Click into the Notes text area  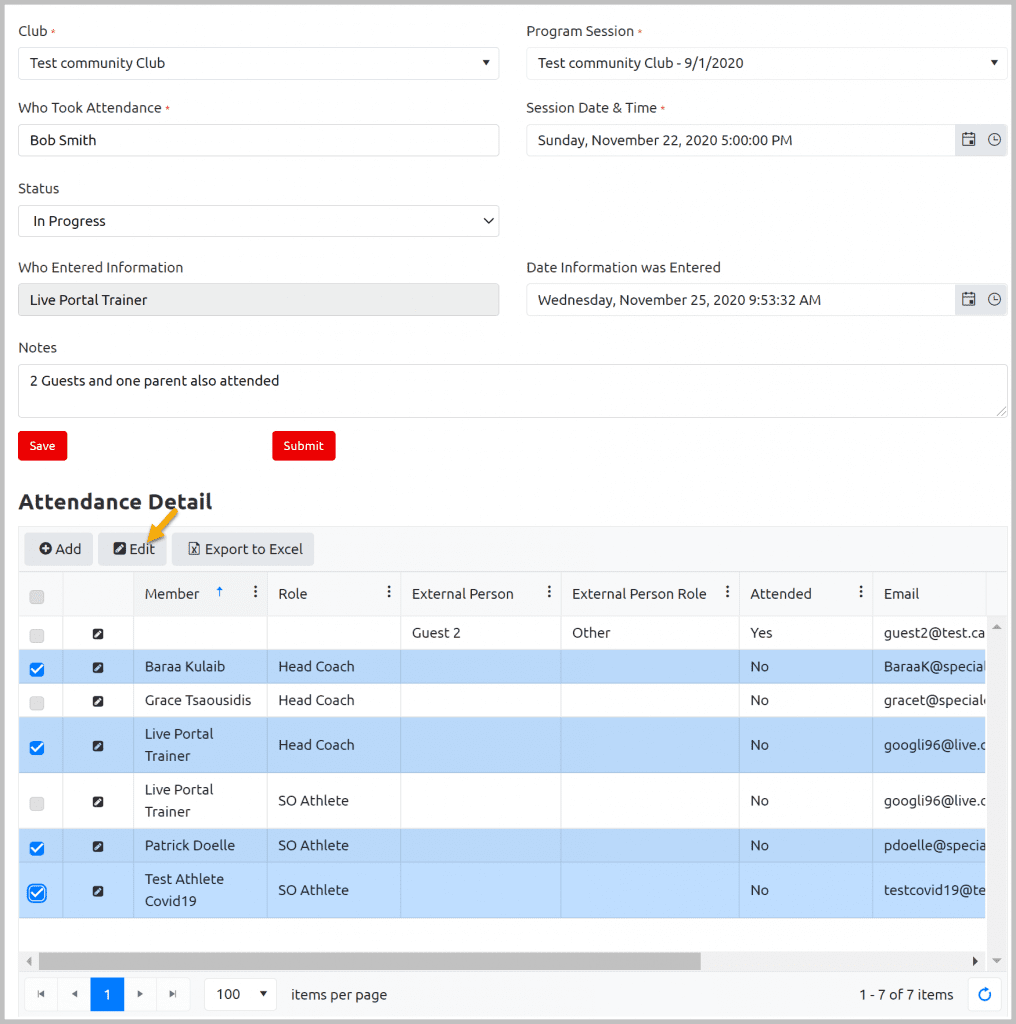click(512, 391)
